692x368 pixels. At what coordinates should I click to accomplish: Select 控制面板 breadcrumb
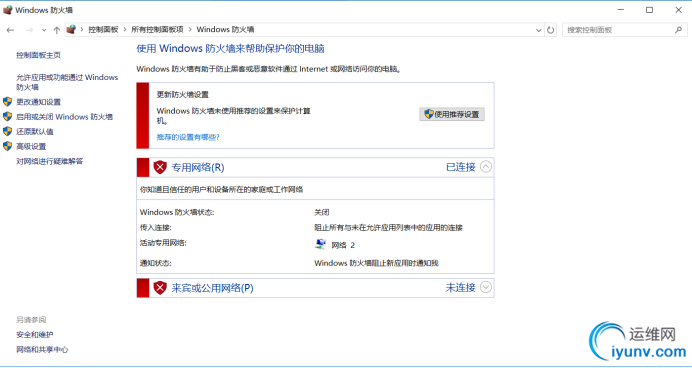[103, 30]
